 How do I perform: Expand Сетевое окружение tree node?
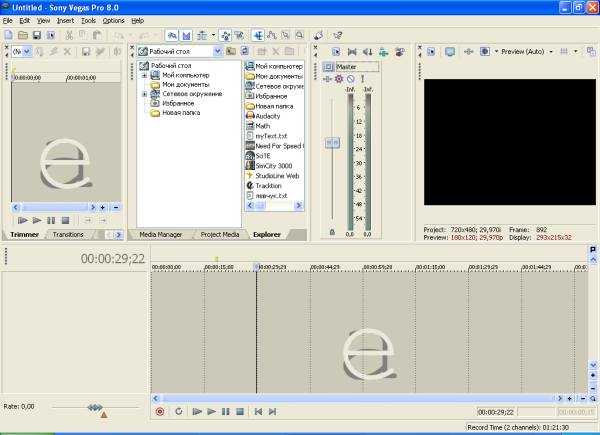(145, 94)
